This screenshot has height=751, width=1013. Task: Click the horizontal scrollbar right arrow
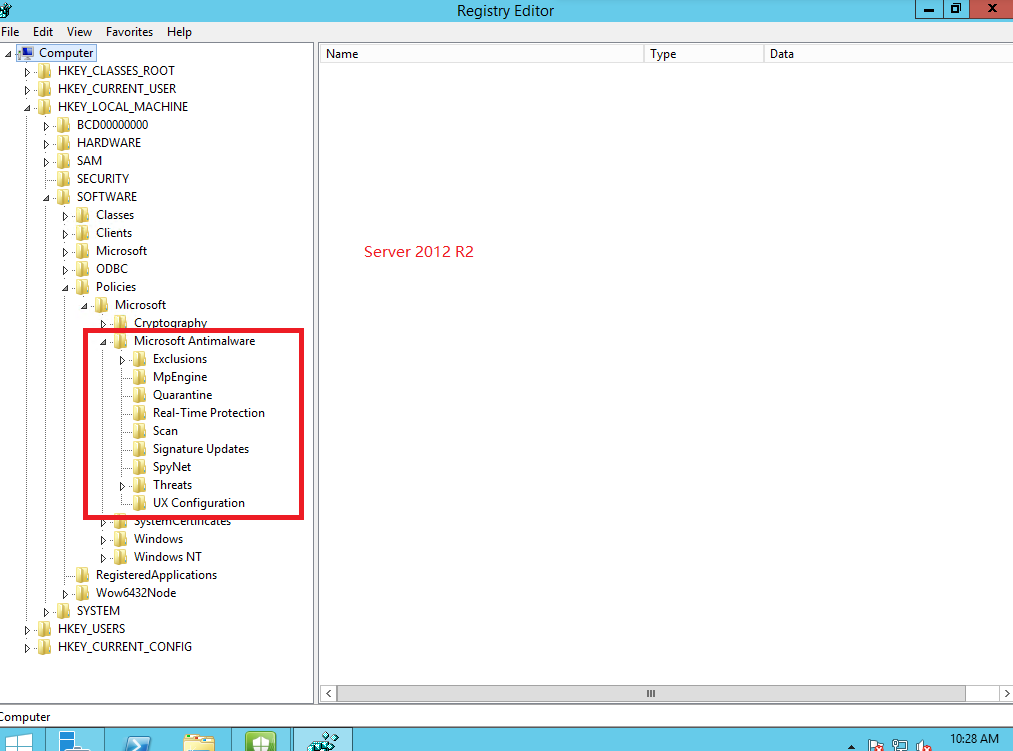[1006, 693]
